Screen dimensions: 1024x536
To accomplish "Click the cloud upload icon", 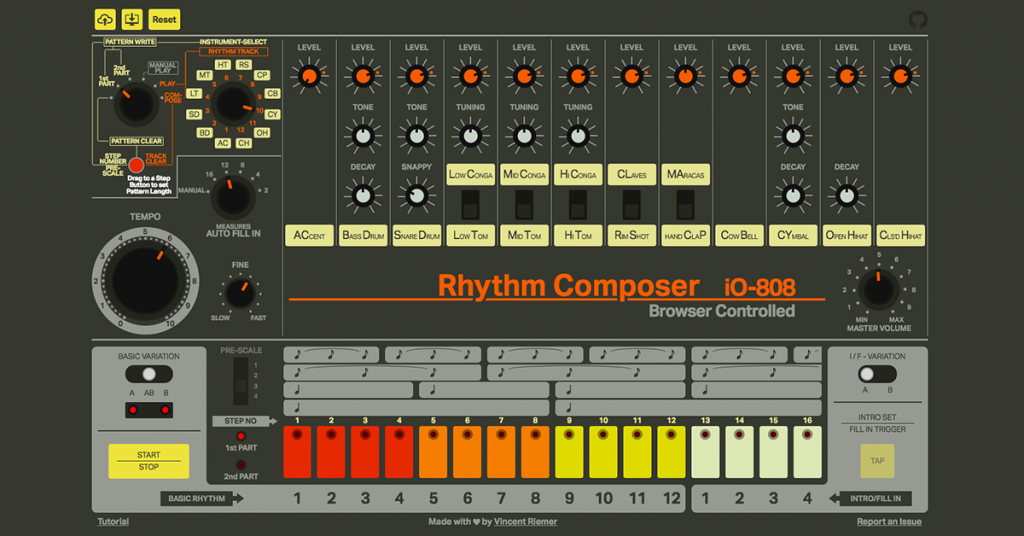I will [x=105, y=20].
